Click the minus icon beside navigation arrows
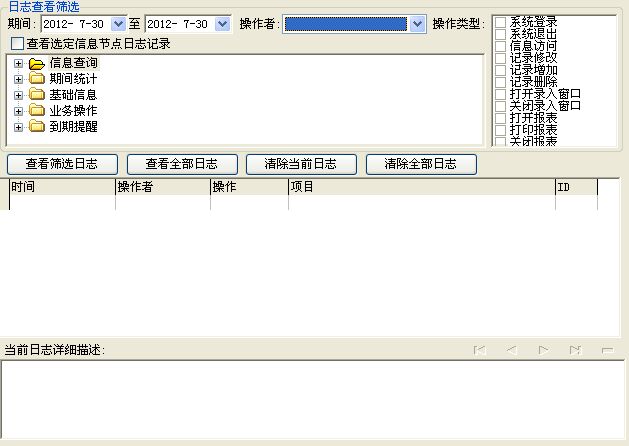 coord(608,351)
